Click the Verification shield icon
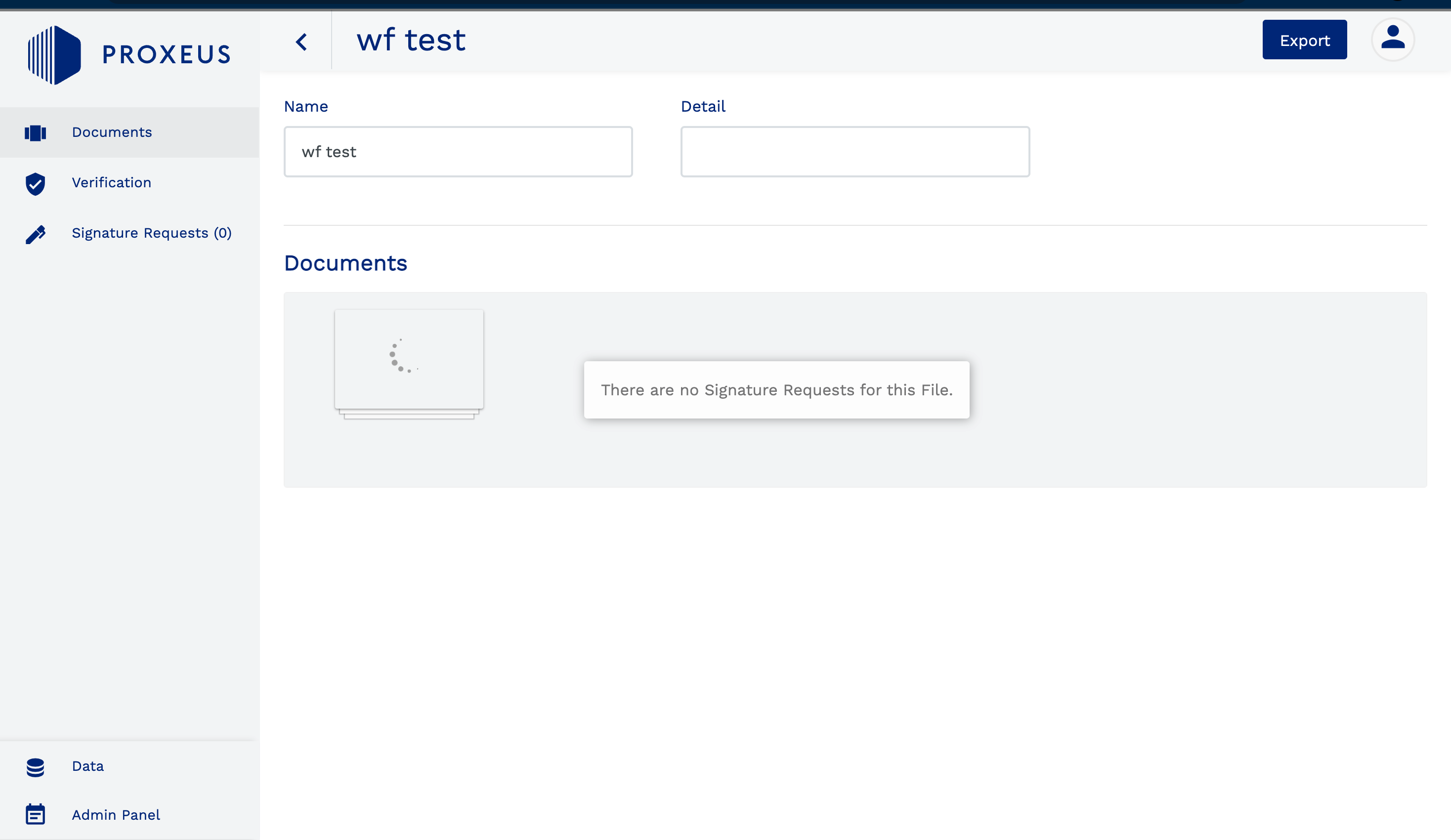The height and width of the screenshot is (840, 1451). (x=35, y=184)
